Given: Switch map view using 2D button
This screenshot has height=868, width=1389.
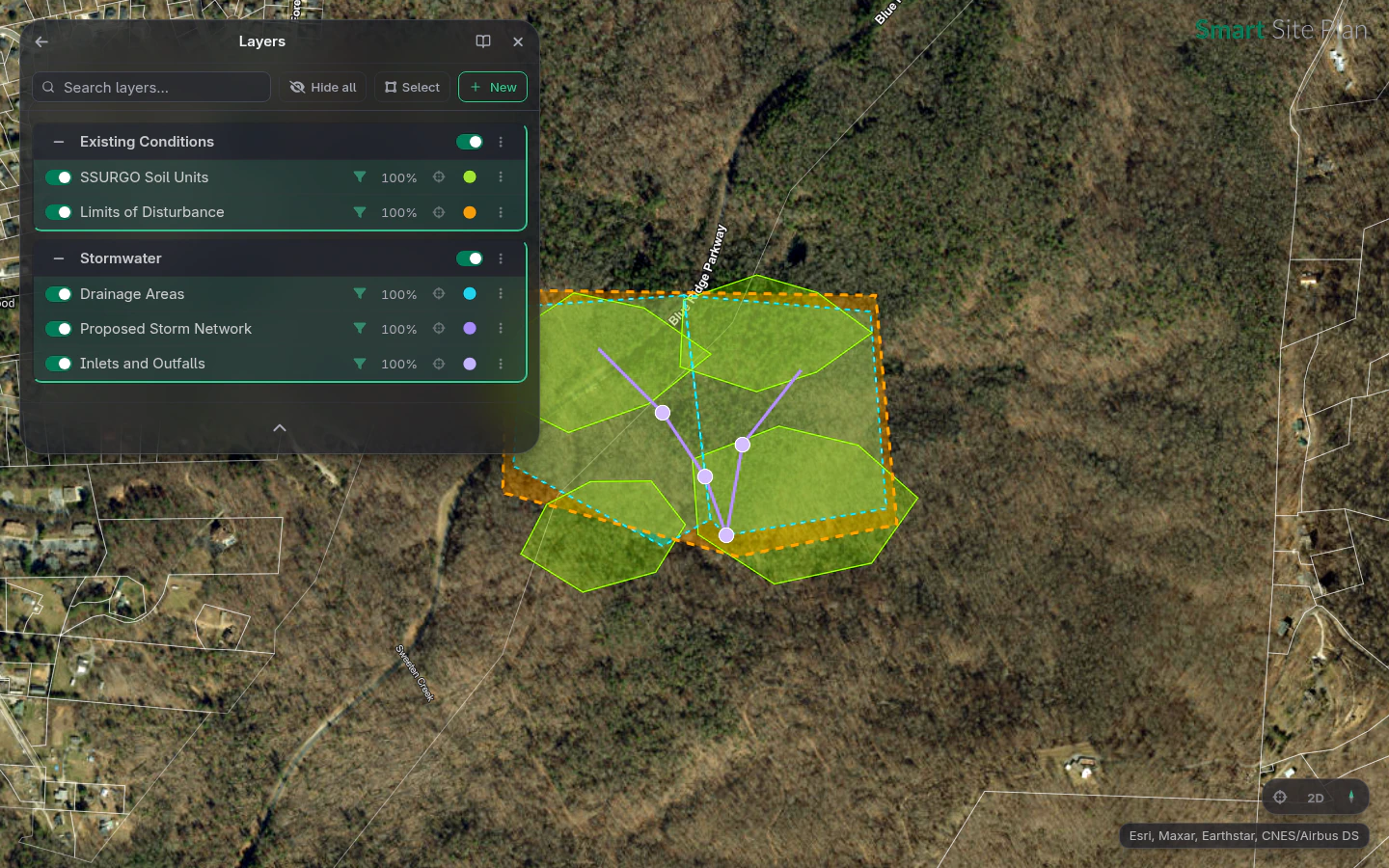Looking at the screenshot, I should pyautogui.click(x=1316, y=798).
